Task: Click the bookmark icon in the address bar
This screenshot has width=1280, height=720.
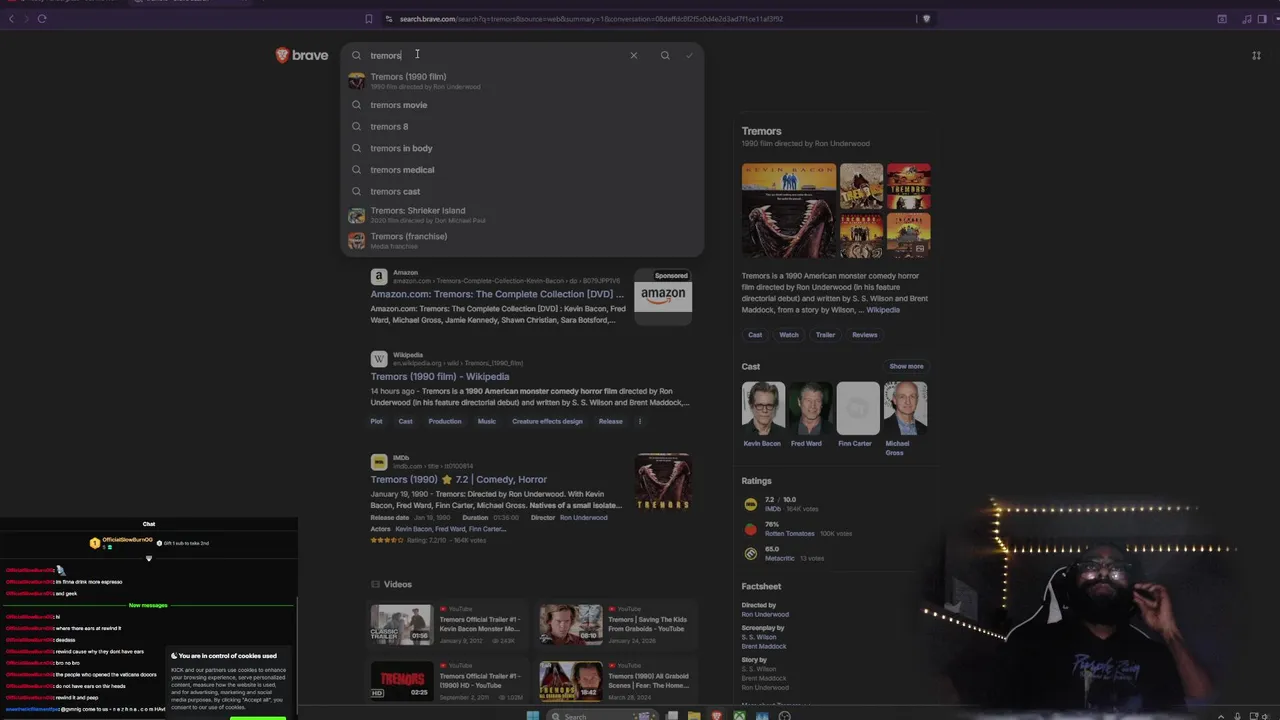Action: click(368, 18)
